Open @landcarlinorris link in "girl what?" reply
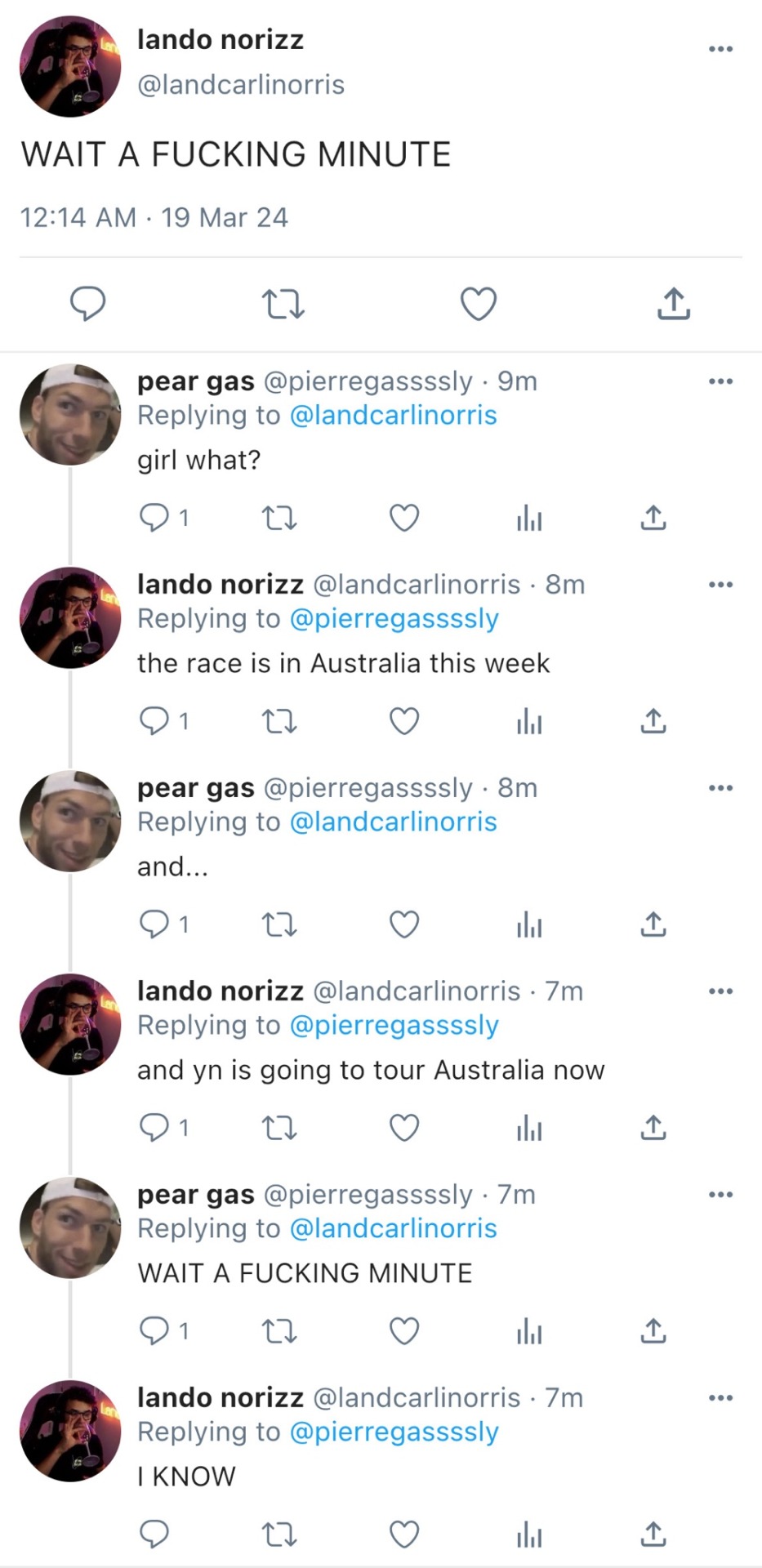762x1568 pixels. [393, 416]
